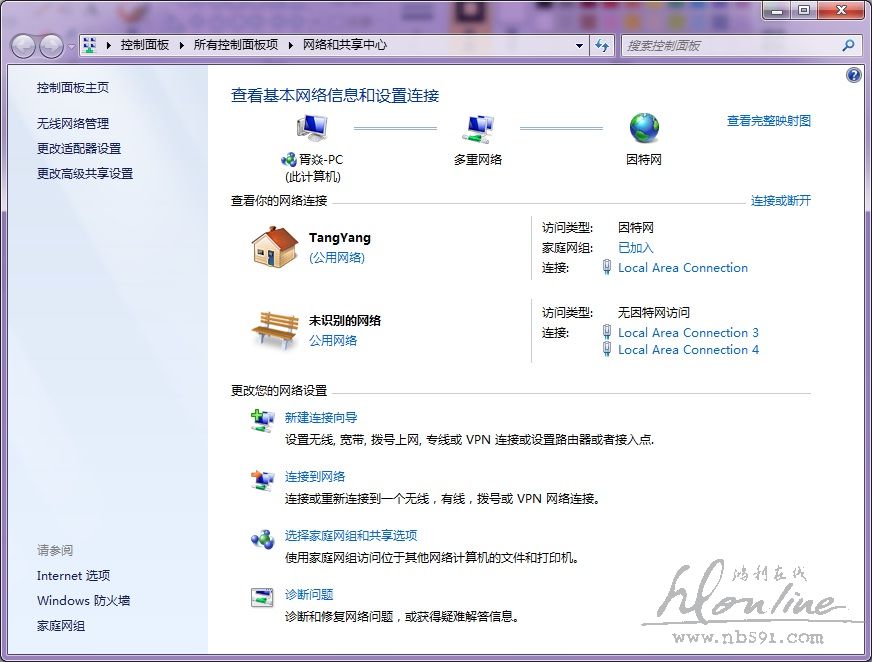This screenshot has width=872, height=662.
Task: Refresh the address bar page
Action: (602, 45)
